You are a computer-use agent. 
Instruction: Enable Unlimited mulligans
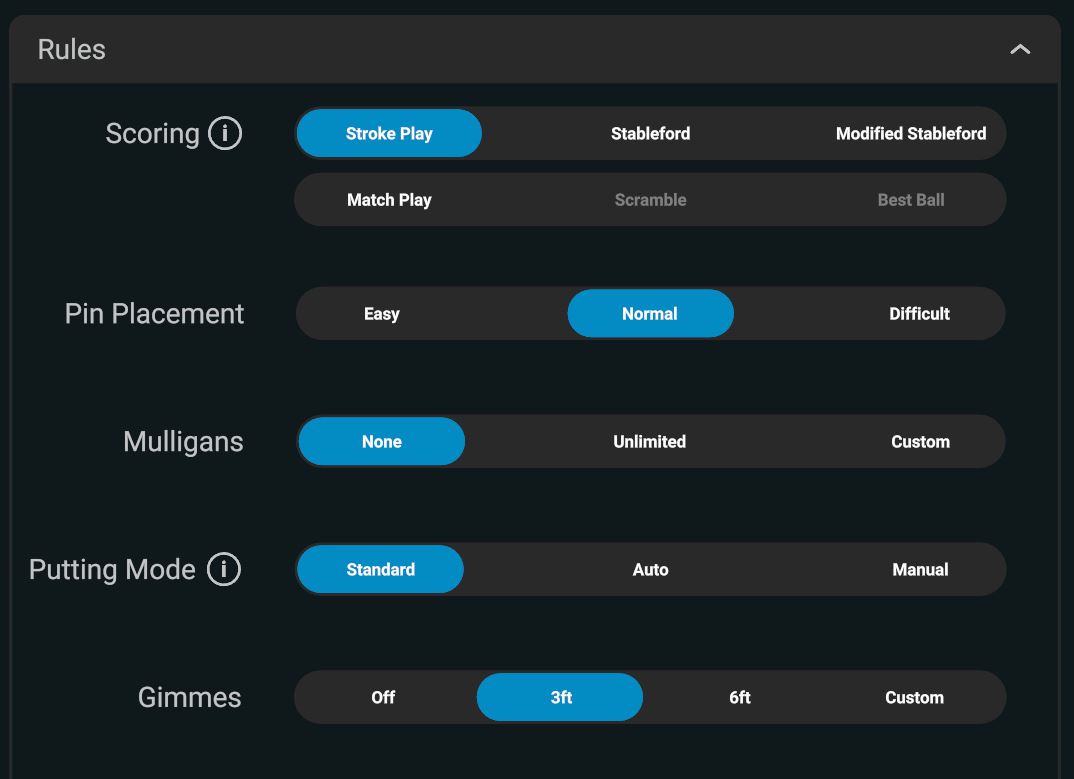click(650, 442)
